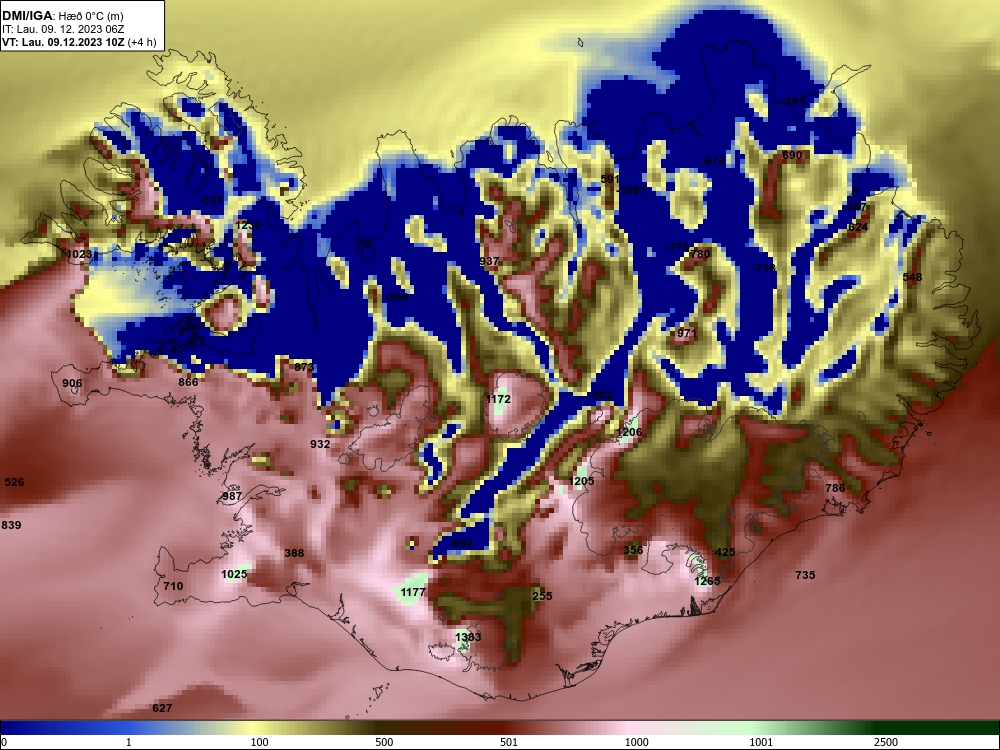
Task: Click the -337 value in the blue area
Action: coord(211,200)
